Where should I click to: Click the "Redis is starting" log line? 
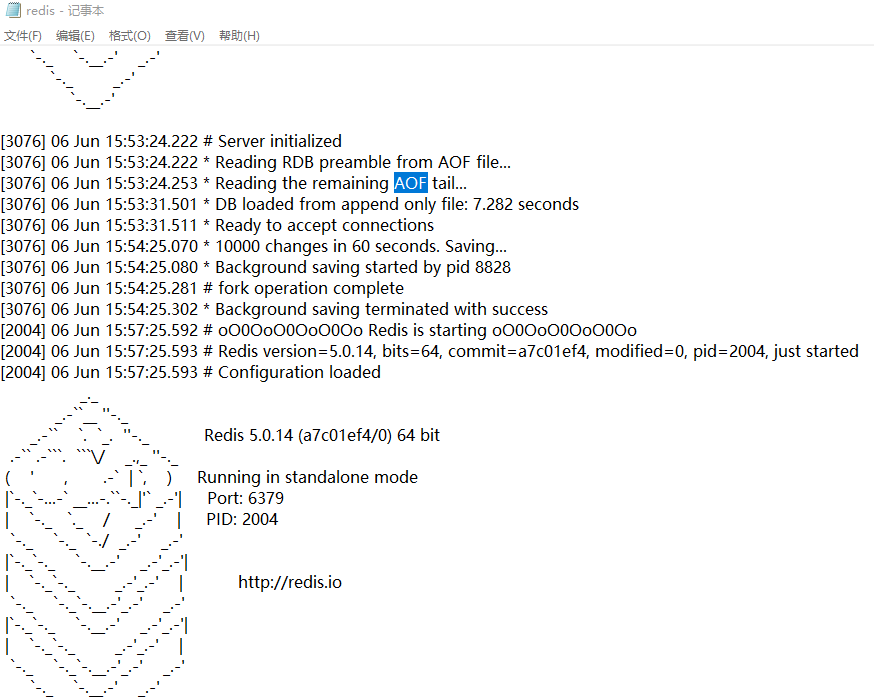319,330
